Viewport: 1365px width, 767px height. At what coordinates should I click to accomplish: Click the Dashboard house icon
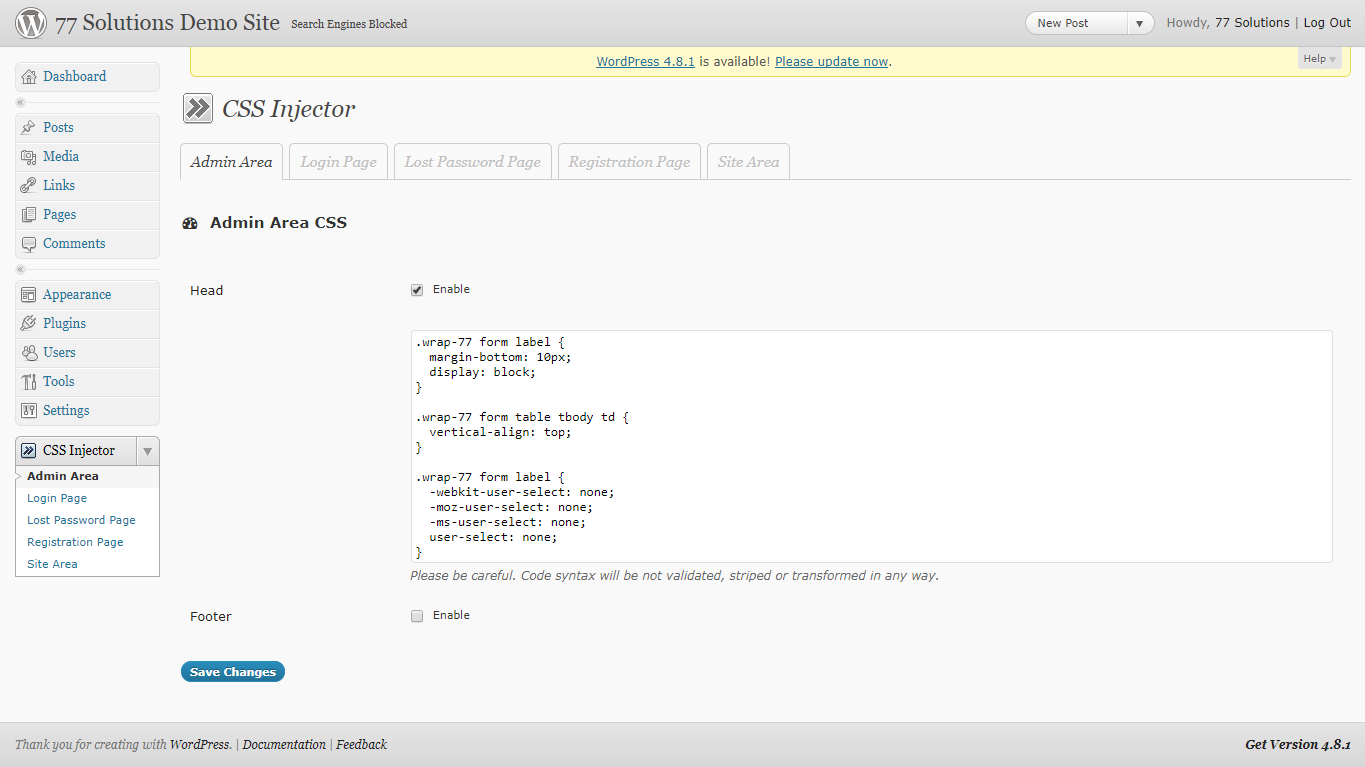29,77
